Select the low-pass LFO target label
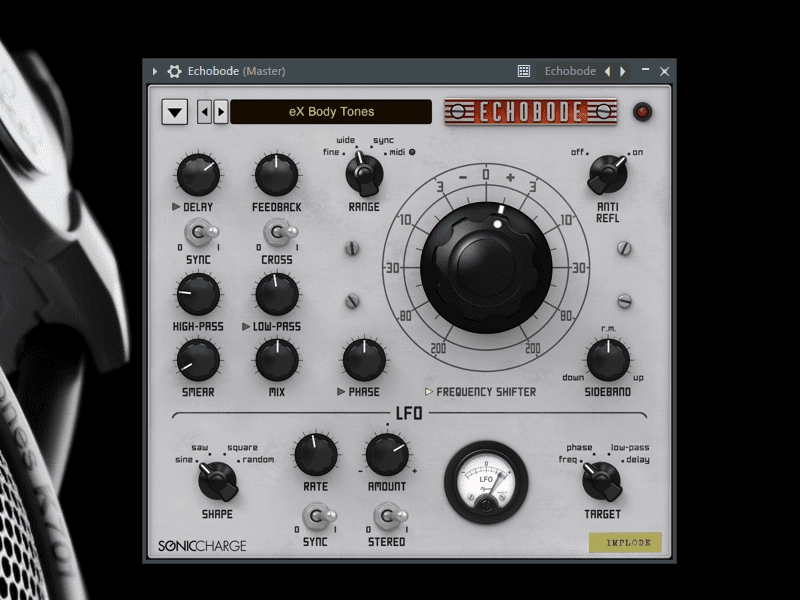This screenshot has width=800, height=600. coord(630,447)
